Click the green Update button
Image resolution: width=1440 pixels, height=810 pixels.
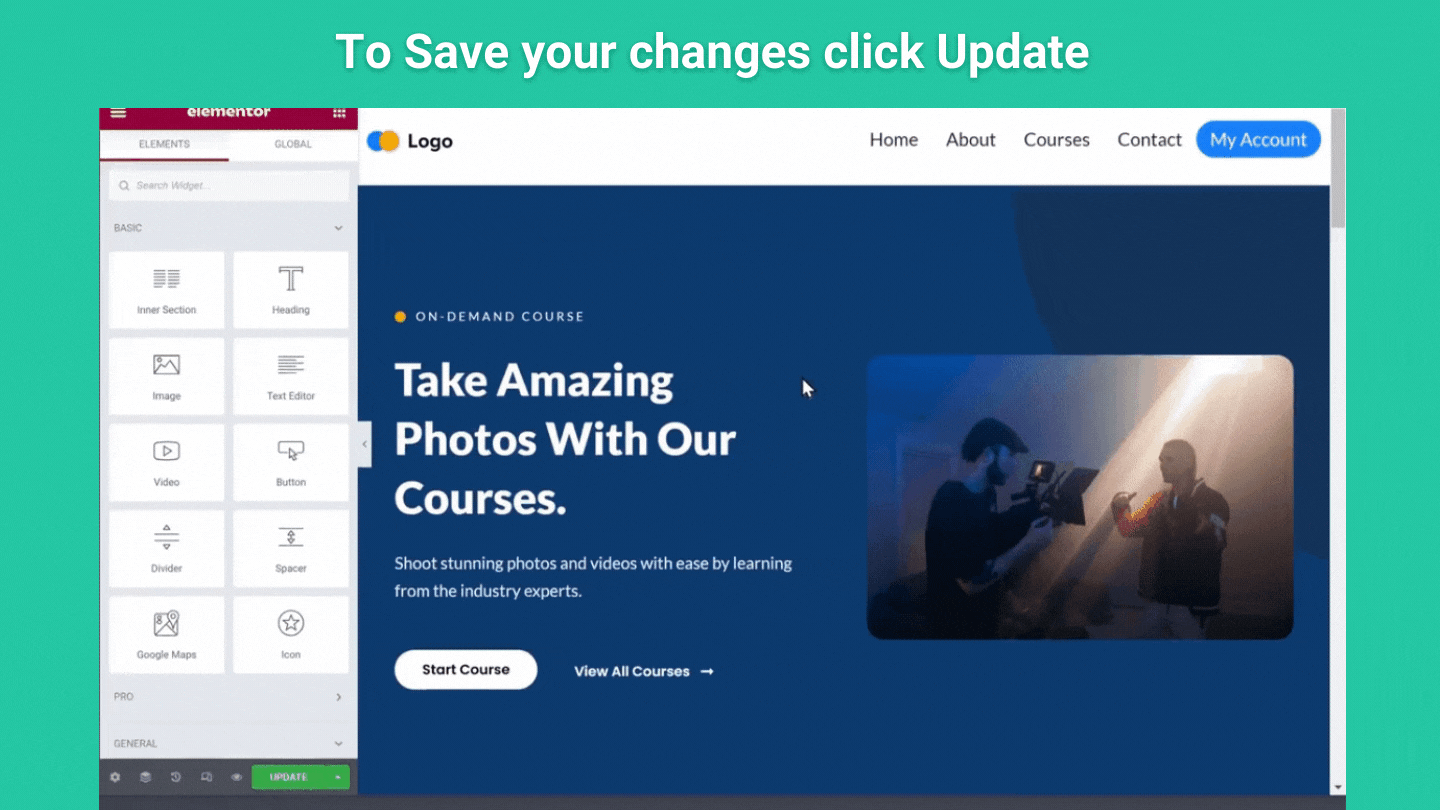click(289, 777)
